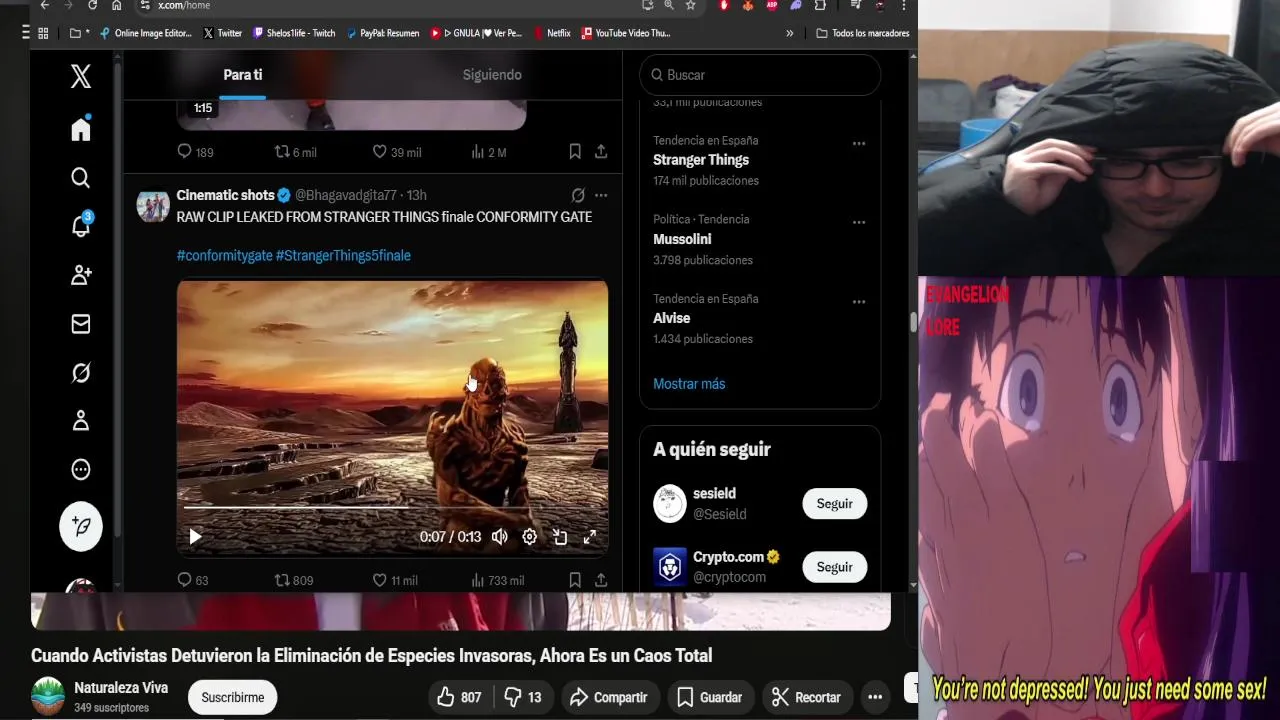
Task: Reply to the post with 189 comments
Action: tap(195, 152)
